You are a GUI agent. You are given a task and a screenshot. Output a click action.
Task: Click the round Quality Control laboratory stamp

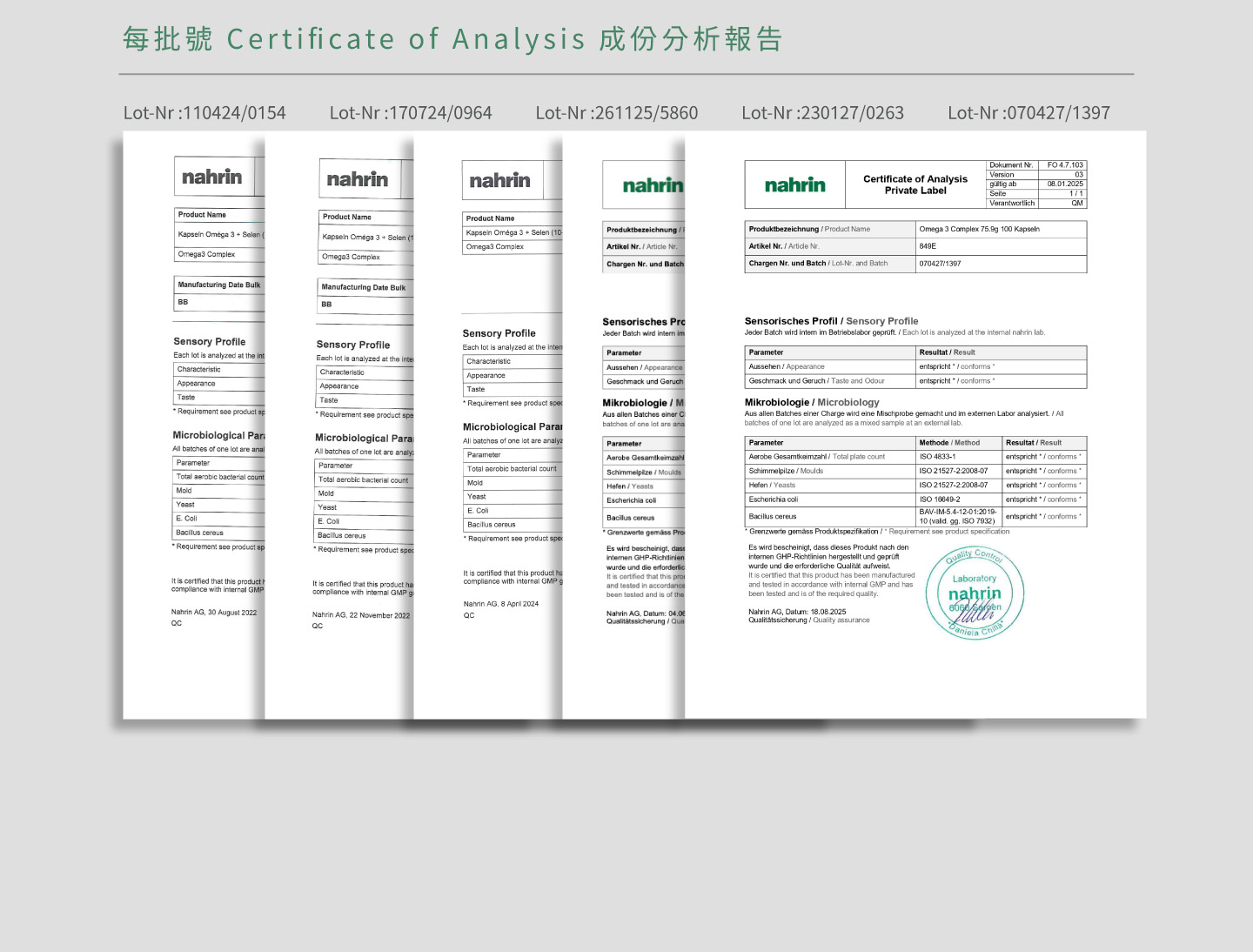coord(975,594)
